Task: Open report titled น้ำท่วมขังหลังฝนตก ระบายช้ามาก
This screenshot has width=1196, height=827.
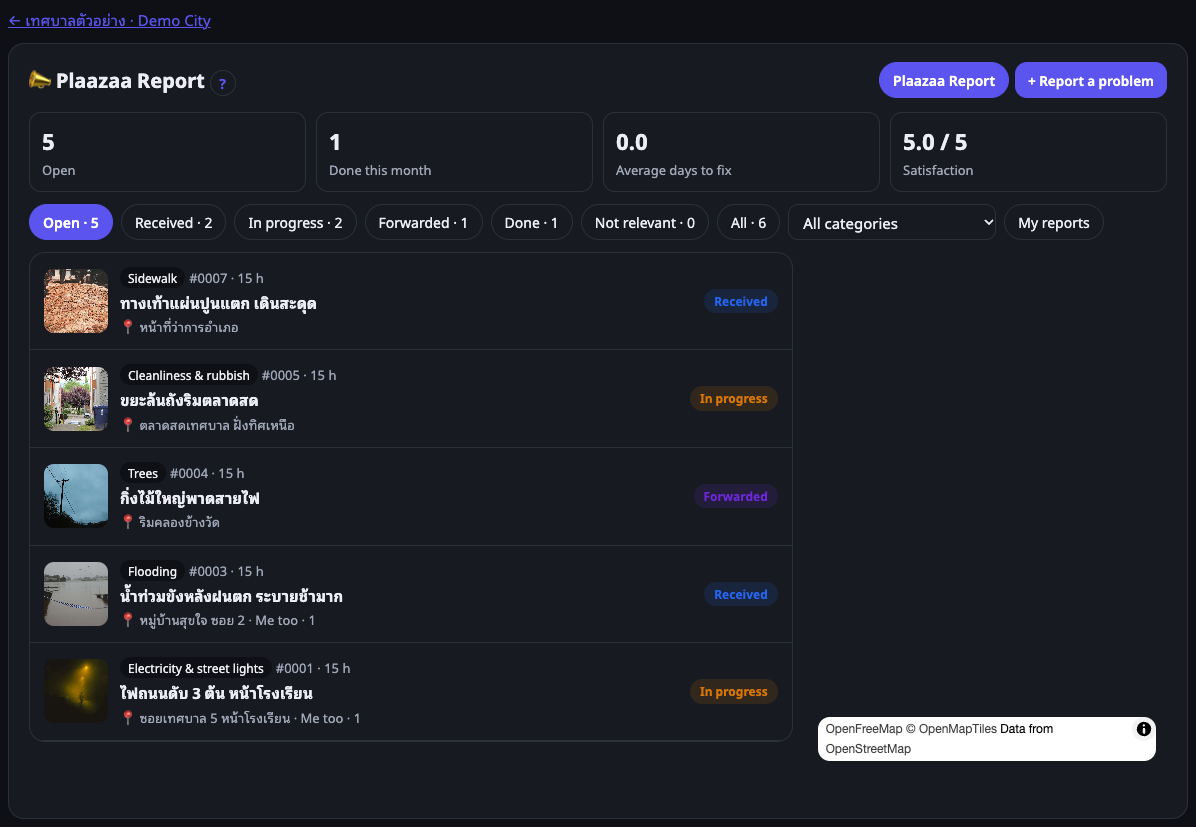Action: (231, 596)
